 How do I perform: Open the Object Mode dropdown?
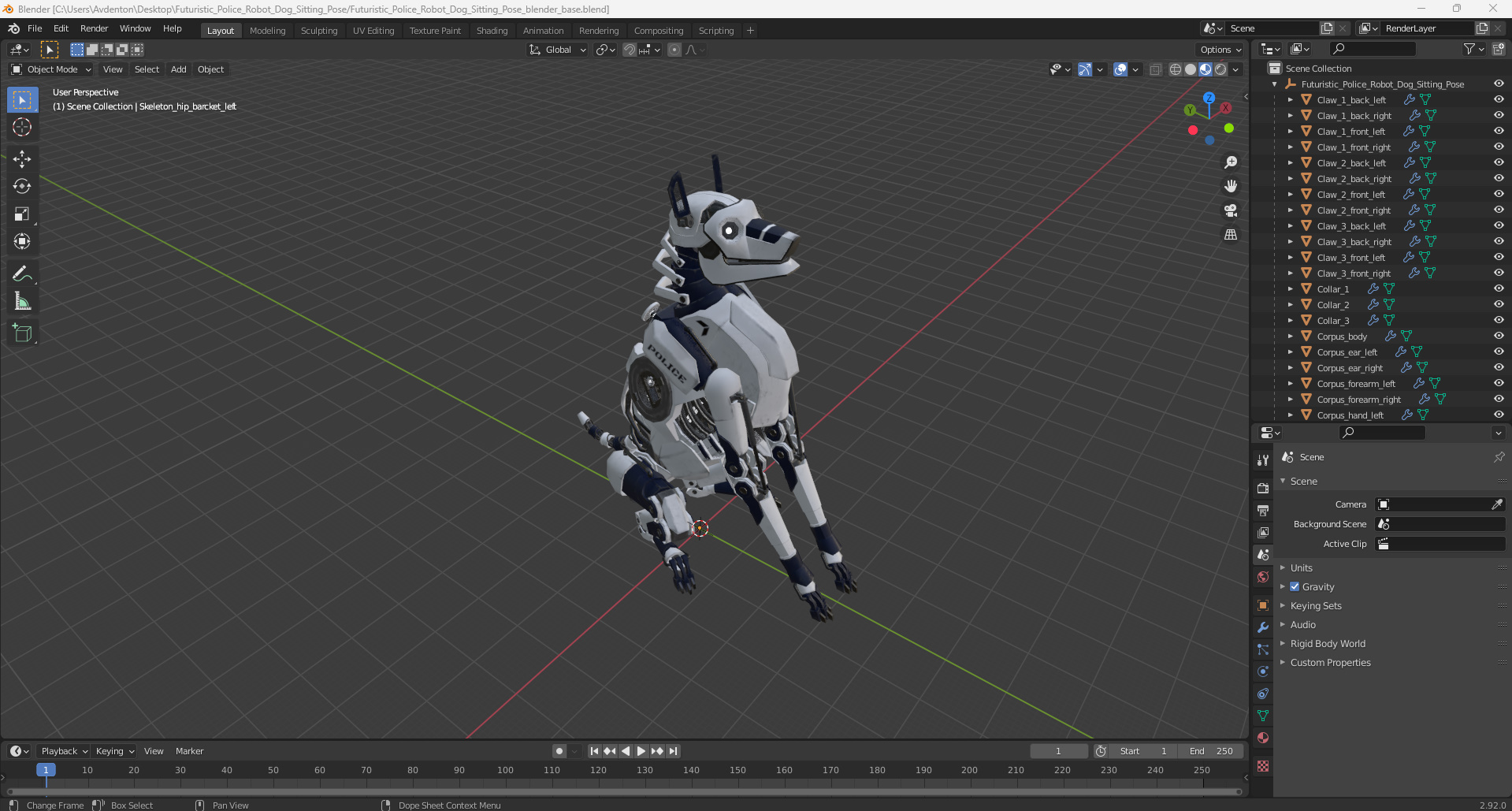coord(50,69)
